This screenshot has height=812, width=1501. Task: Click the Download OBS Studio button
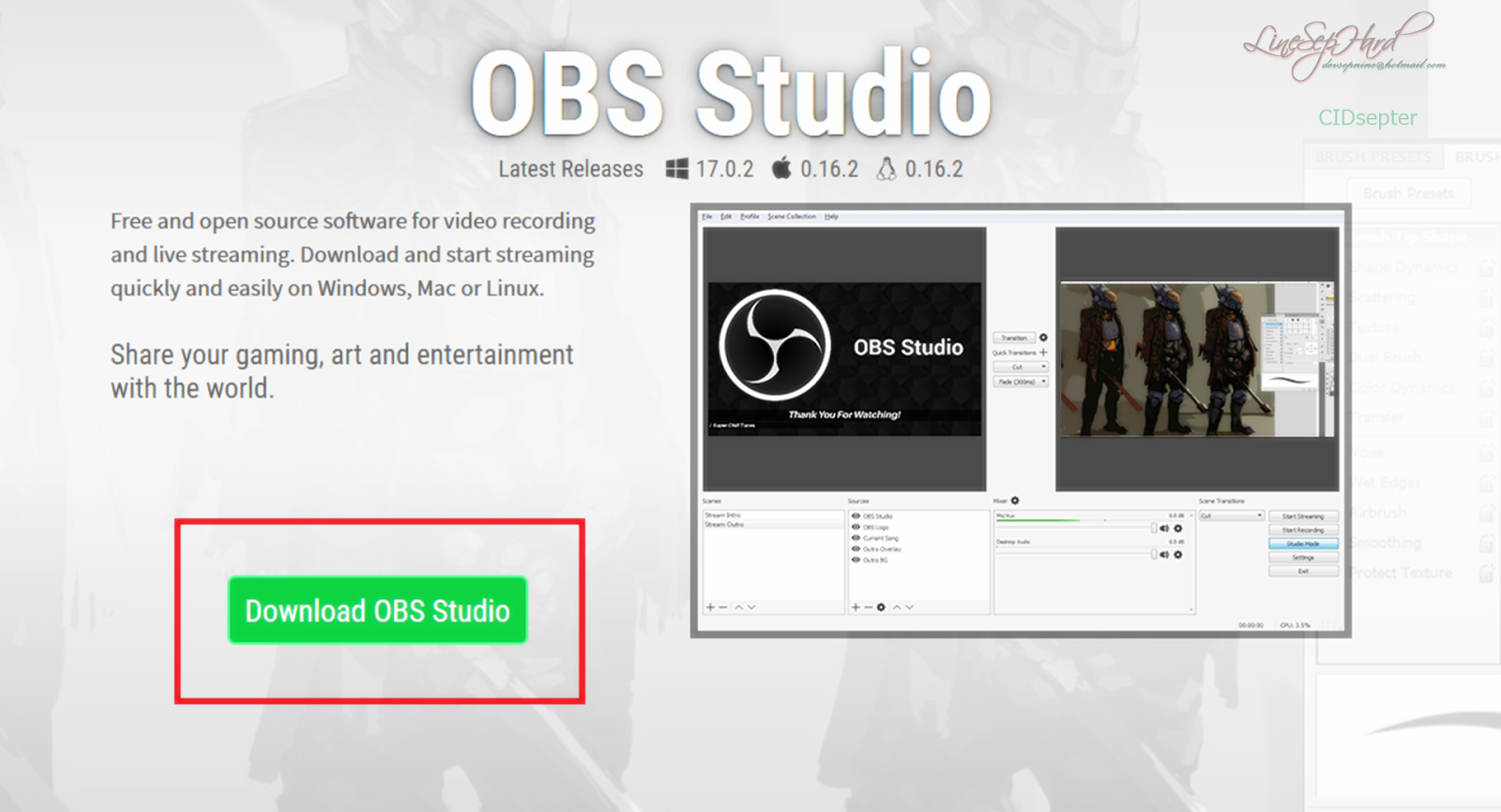point(377,610)
